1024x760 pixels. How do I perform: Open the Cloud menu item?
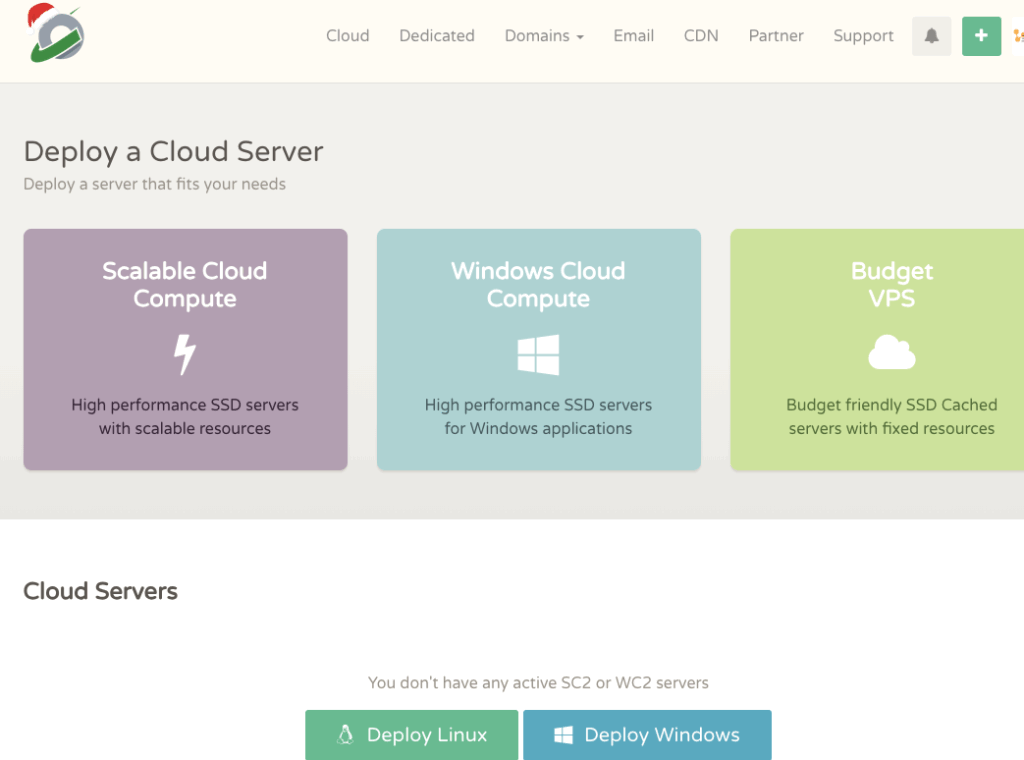(347, 36)
